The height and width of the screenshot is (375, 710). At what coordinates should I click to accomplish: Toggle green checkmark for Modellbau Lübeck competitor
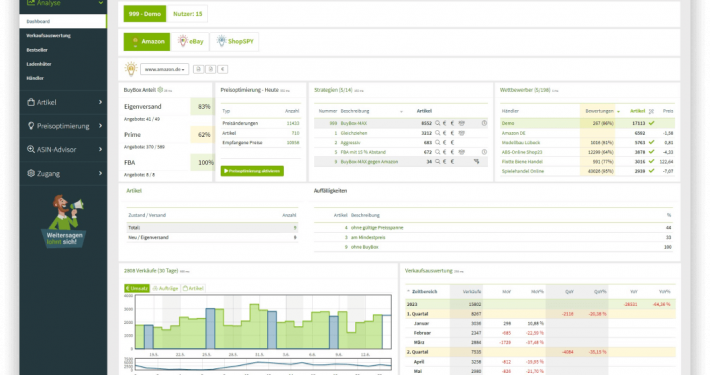click(x=651, y=142)
